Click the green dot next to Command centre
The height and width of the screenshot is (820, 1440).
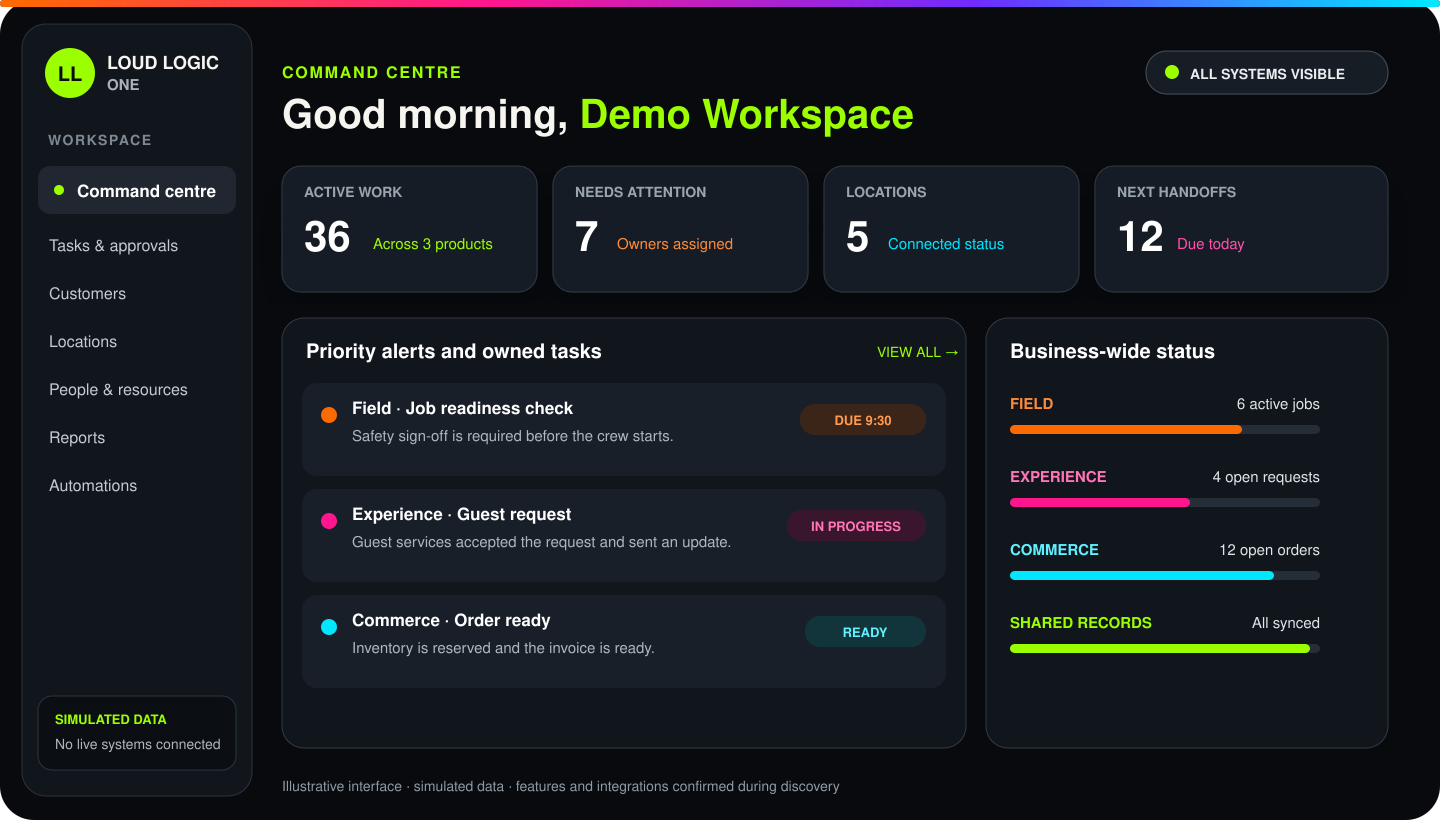[x=59, y=190]
